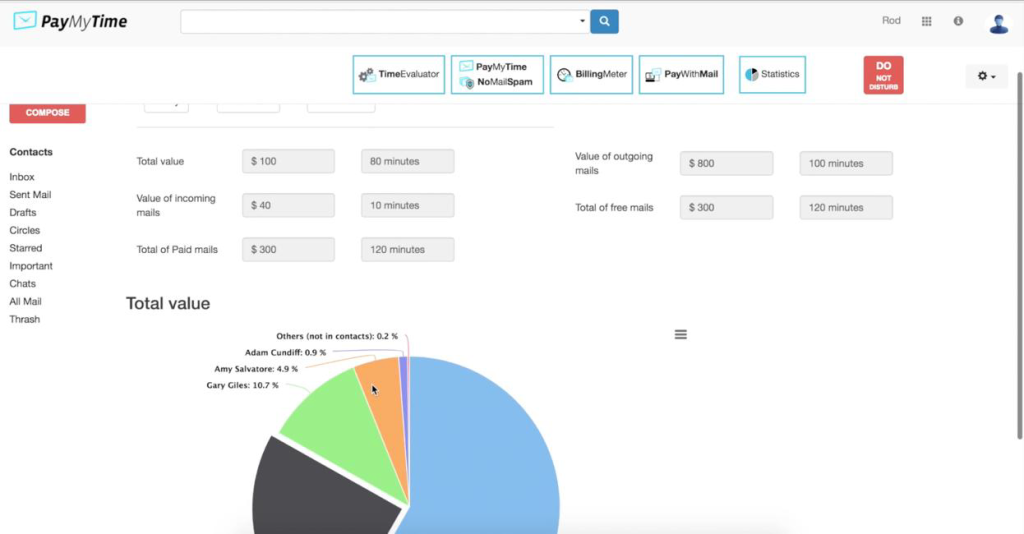Click the free mails $ 300 field
Viewport: 1024px width, 534px height.
pos(726,208)
